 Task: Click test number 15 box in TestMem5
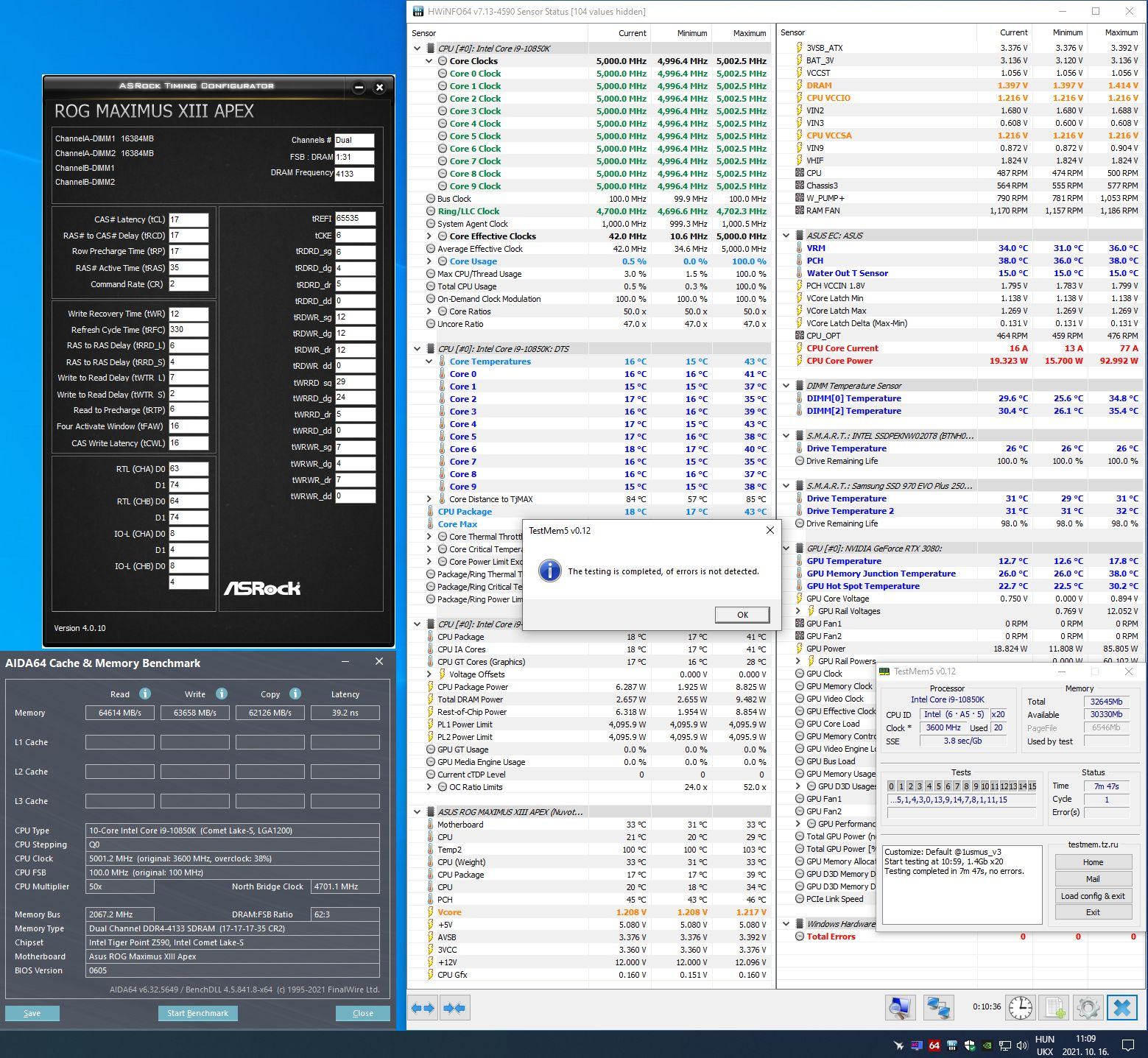(x=1032, y=786)
